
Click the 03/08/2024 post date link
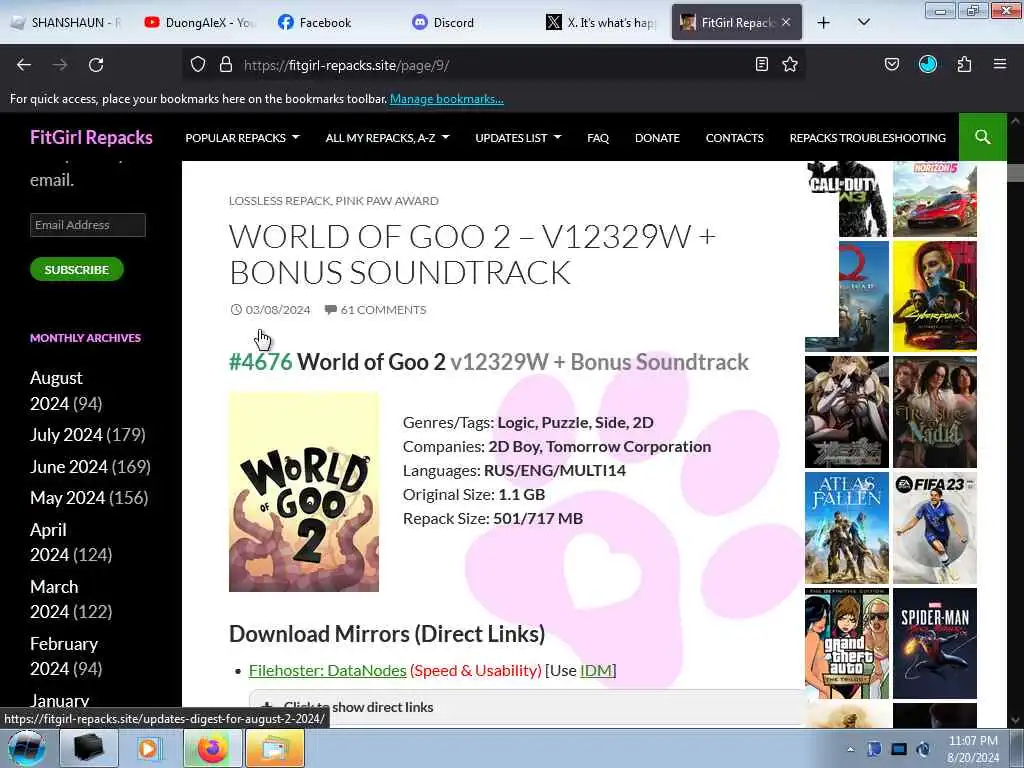(278, 310)
